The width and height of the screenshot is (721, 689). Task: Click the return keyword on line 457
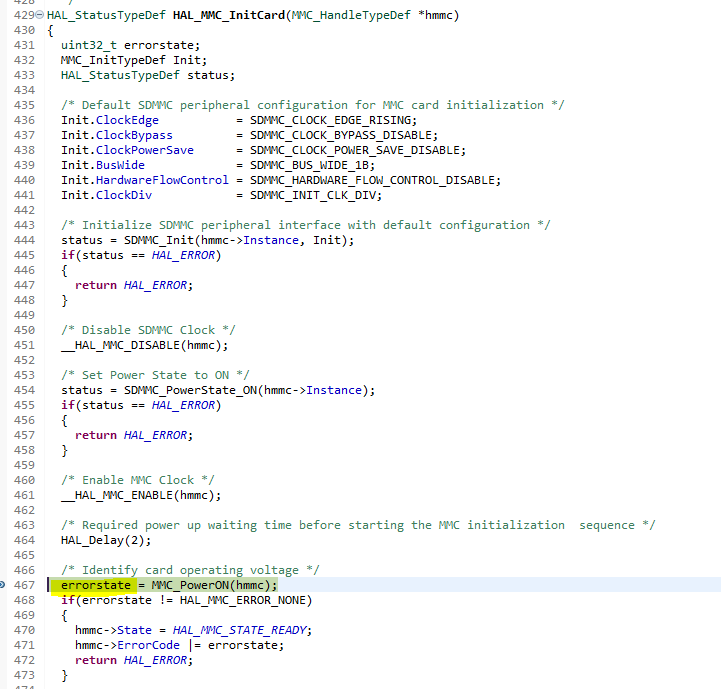96,435
